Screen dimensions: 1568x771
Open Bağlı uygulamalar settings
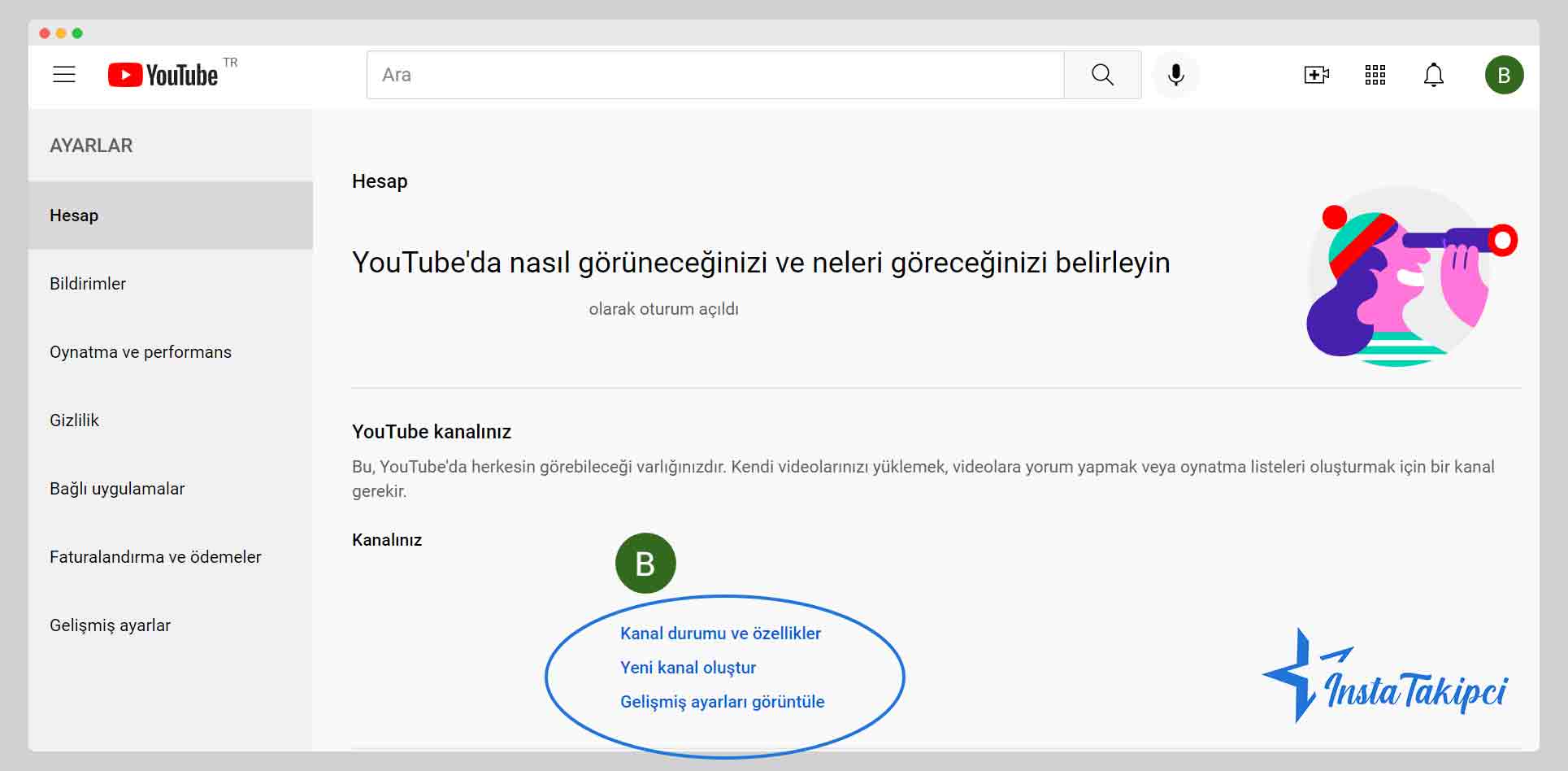pyautogui.click(x=171, y=489)
